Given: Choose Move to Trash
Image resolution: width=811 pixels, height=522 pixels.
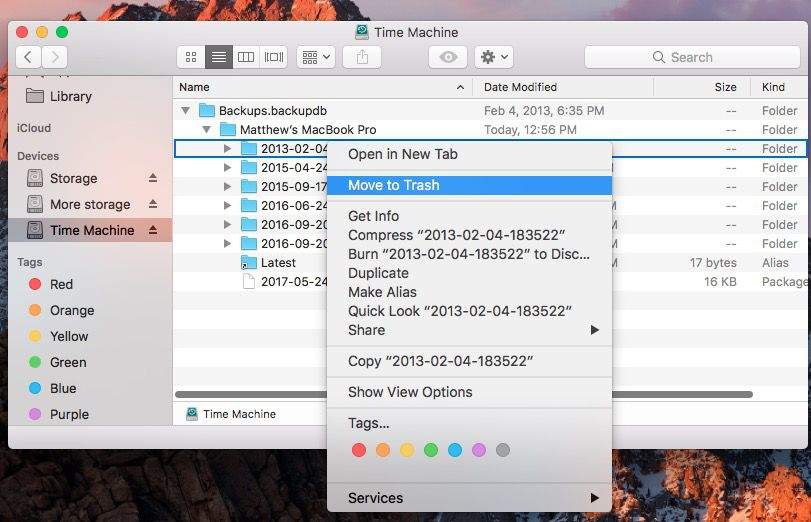Looking at the screenshot, I should [x=470, y=185].
